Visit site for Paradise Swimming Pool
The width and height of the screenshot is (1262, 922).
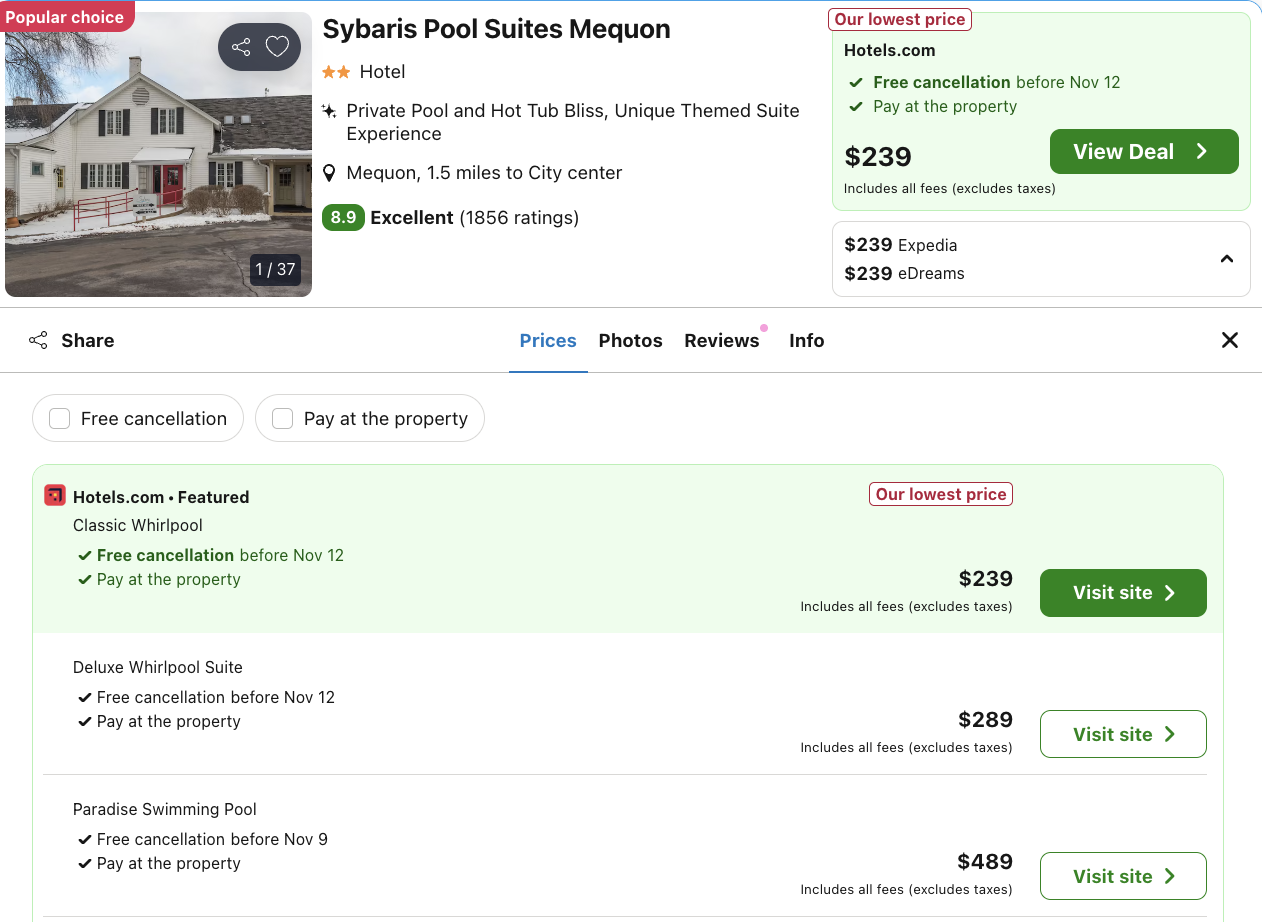click(1122, 876)
